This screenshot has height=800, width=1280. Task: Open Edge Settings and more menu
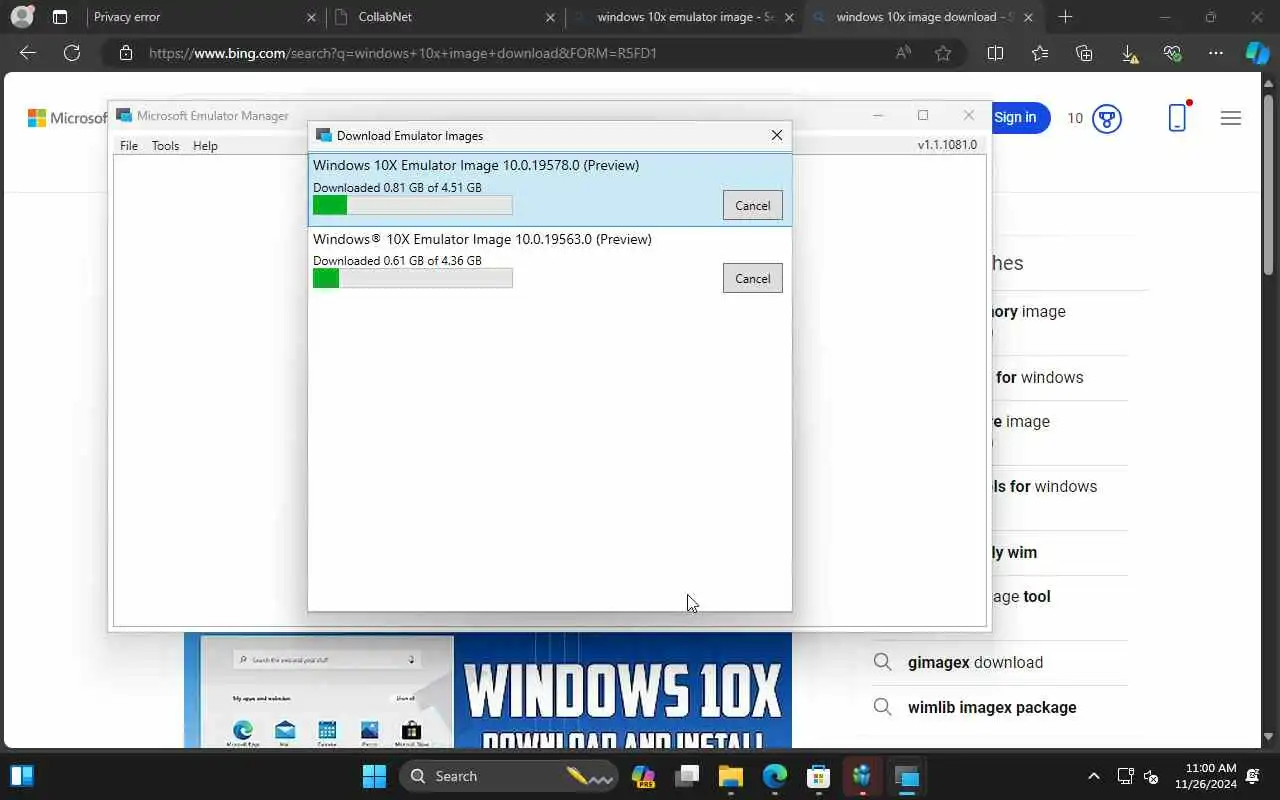pyautogui.click(x=1216, y=53)
